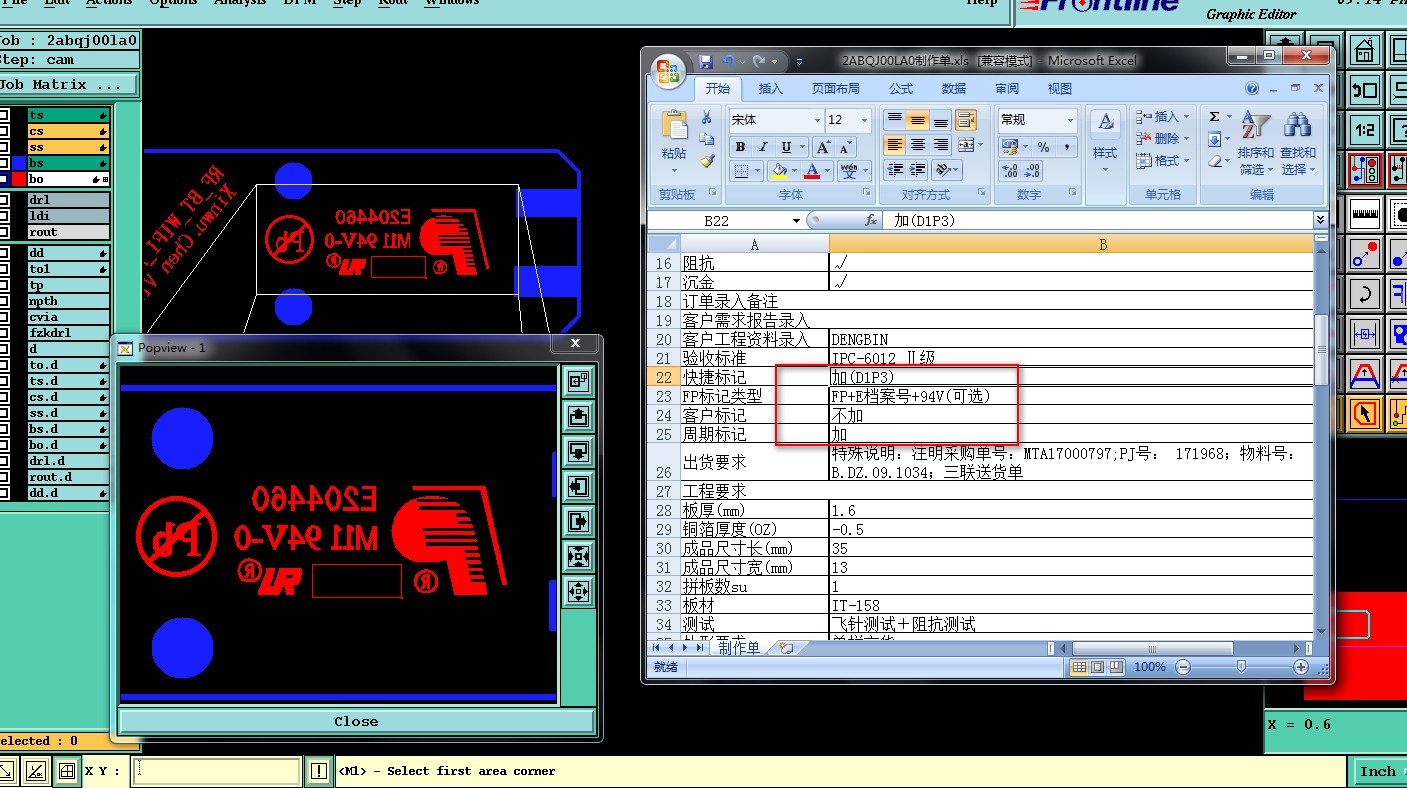
Task: Click the Excel help question mark icon
Action: pos(1251,89)
